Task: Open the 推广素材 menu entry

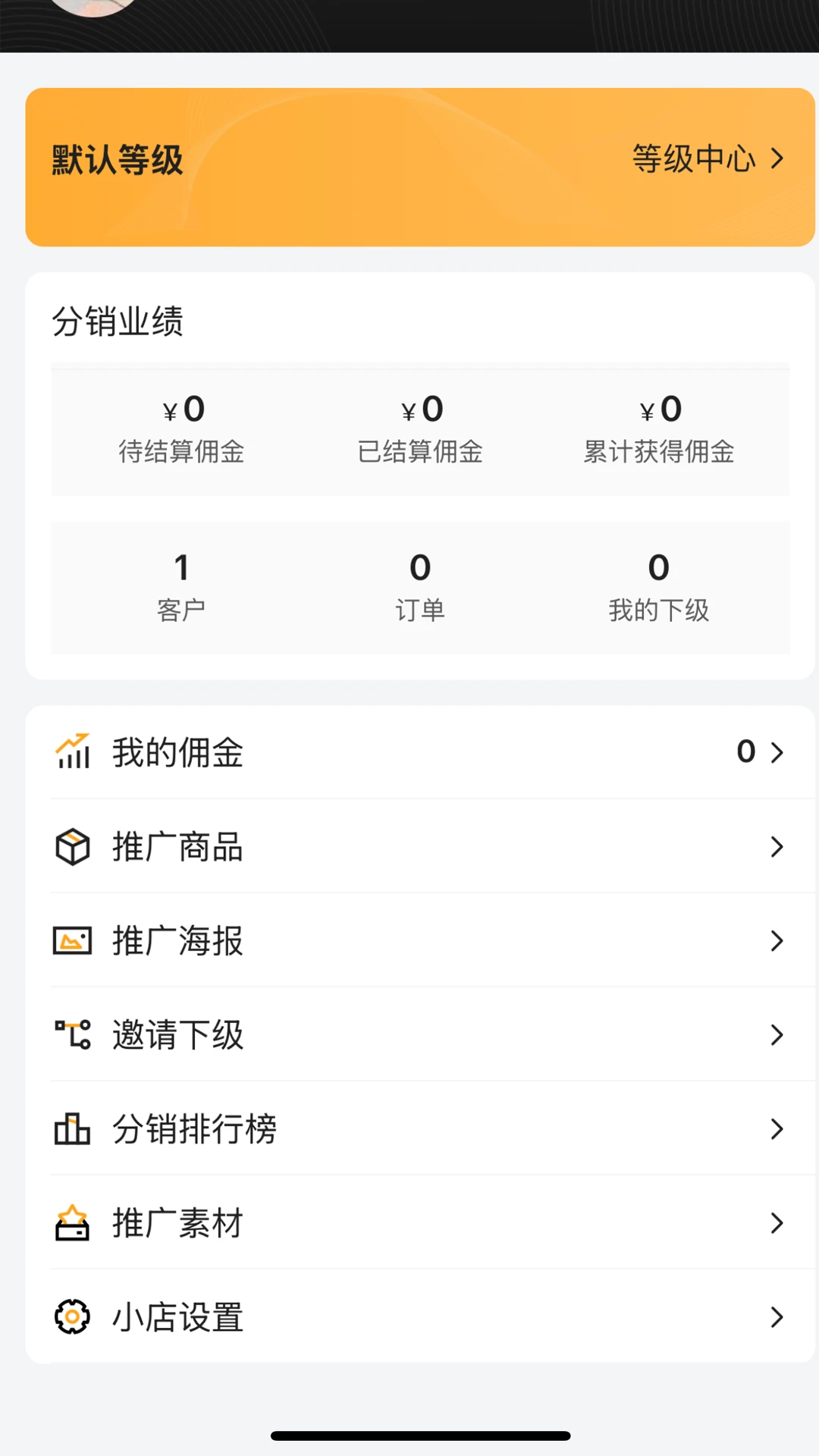Action: pyautogui.click(x=177, y=1222)
